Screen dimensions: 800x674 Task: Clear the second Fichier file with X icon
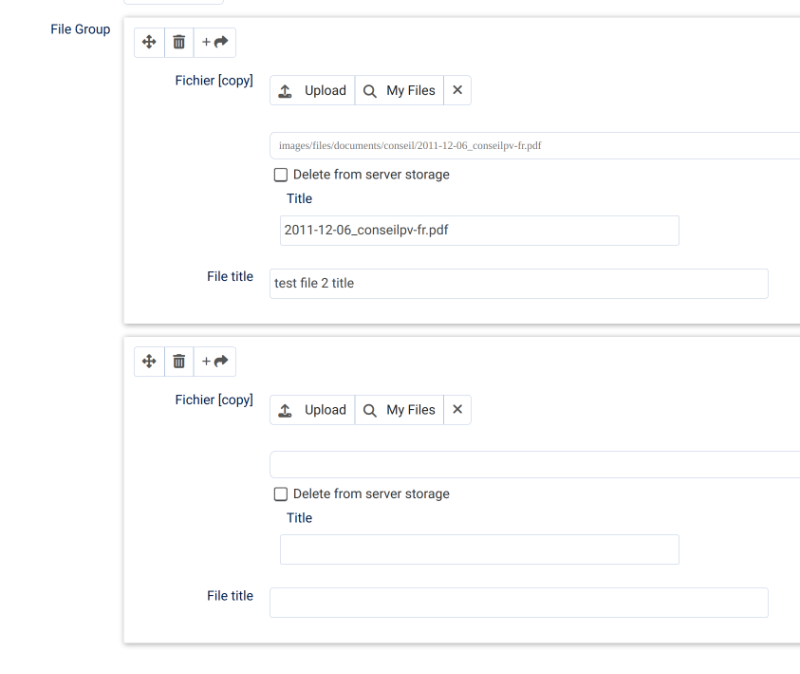tap(458, 410)
